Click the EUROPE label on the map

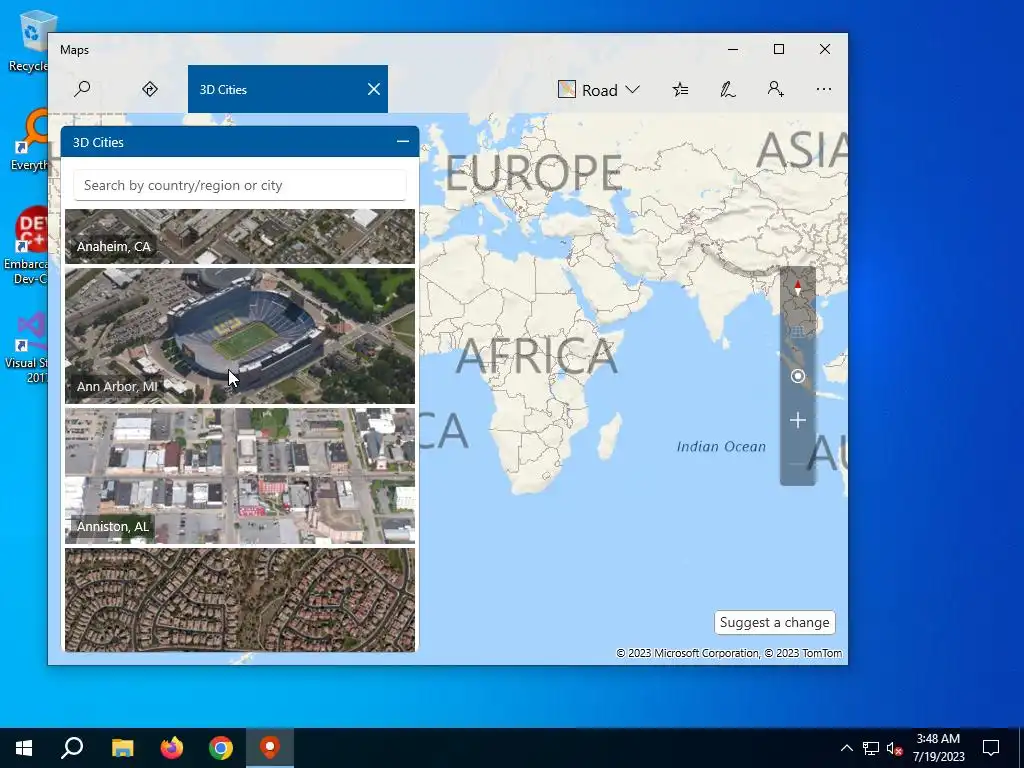(x=533, y=174)
